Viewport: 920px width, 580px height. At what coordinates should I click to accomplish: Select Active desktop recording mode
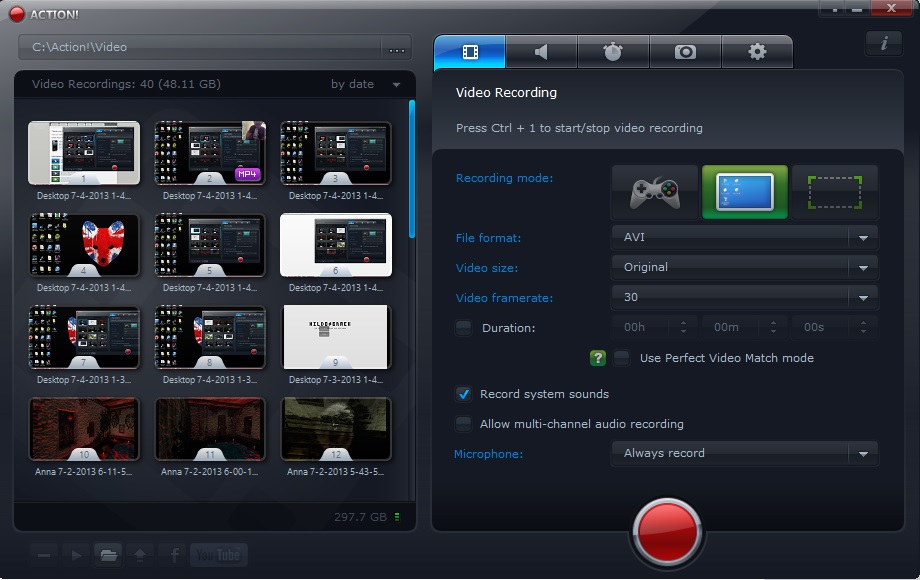pos(745,192)
